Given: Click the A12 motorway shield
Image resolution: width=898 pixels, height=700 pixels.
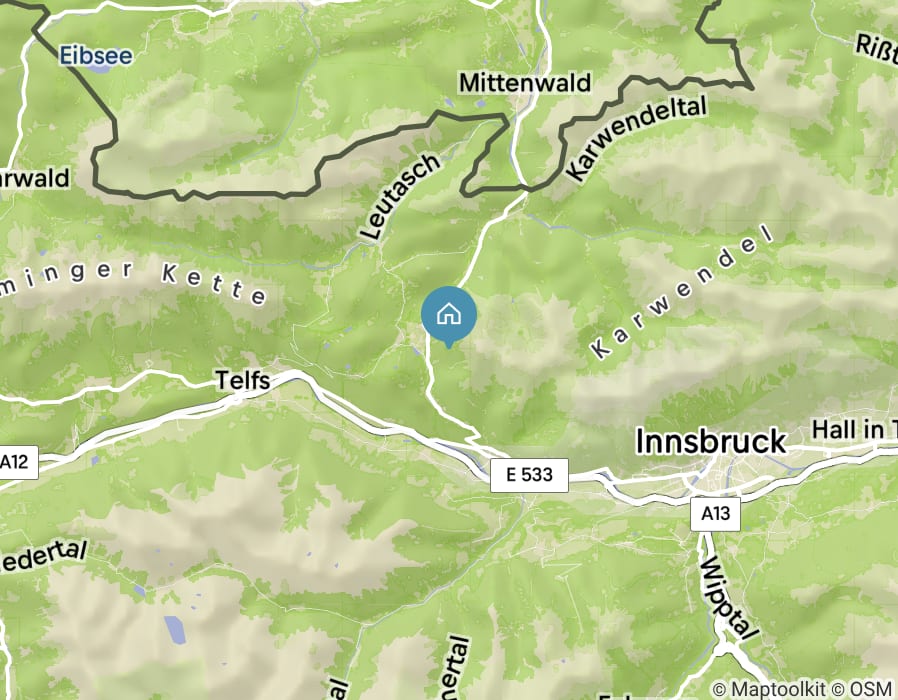Looking at the screenshot, I should pos(15,462).
